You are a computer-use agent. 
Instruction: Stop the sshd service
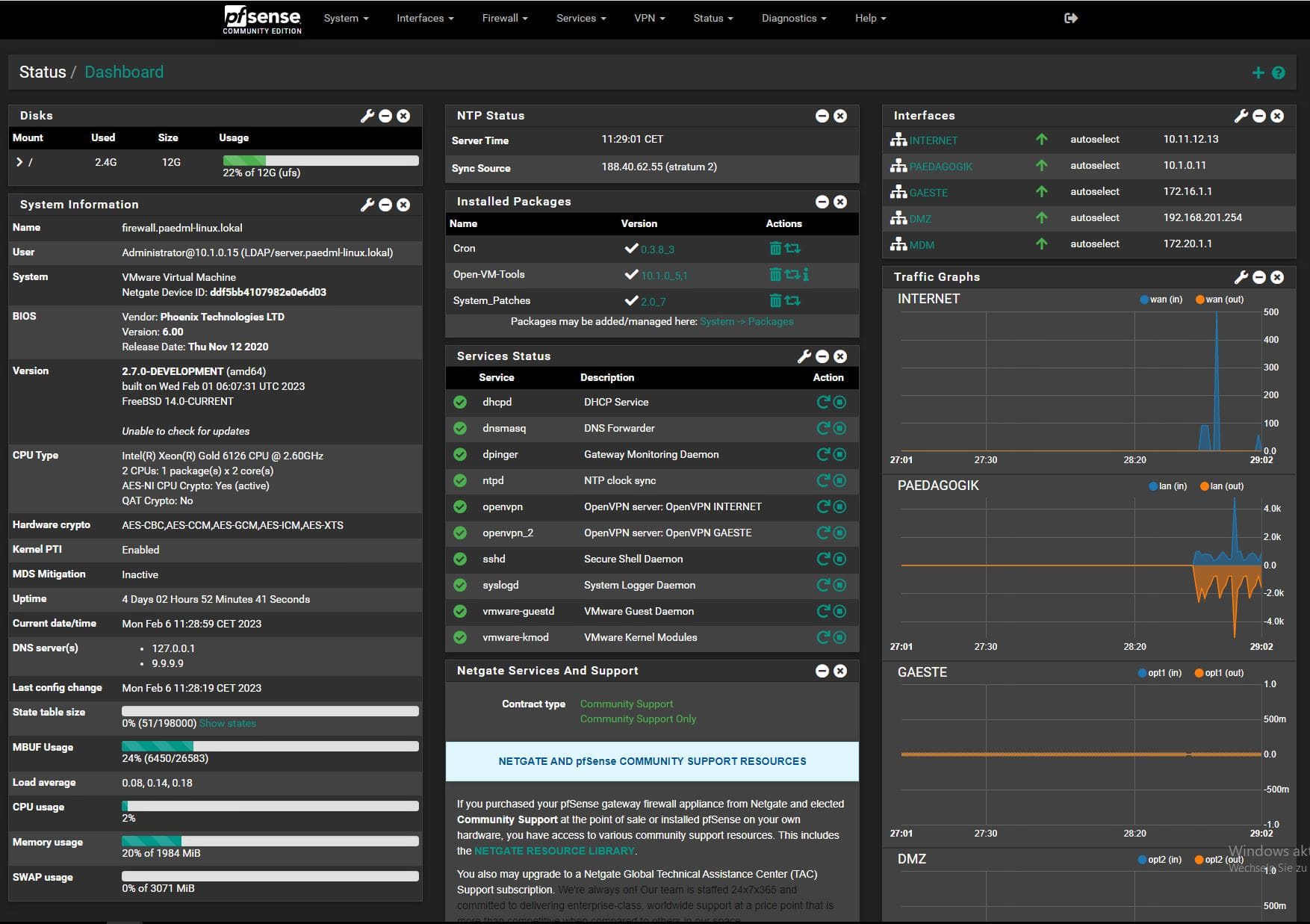(839, 559)
